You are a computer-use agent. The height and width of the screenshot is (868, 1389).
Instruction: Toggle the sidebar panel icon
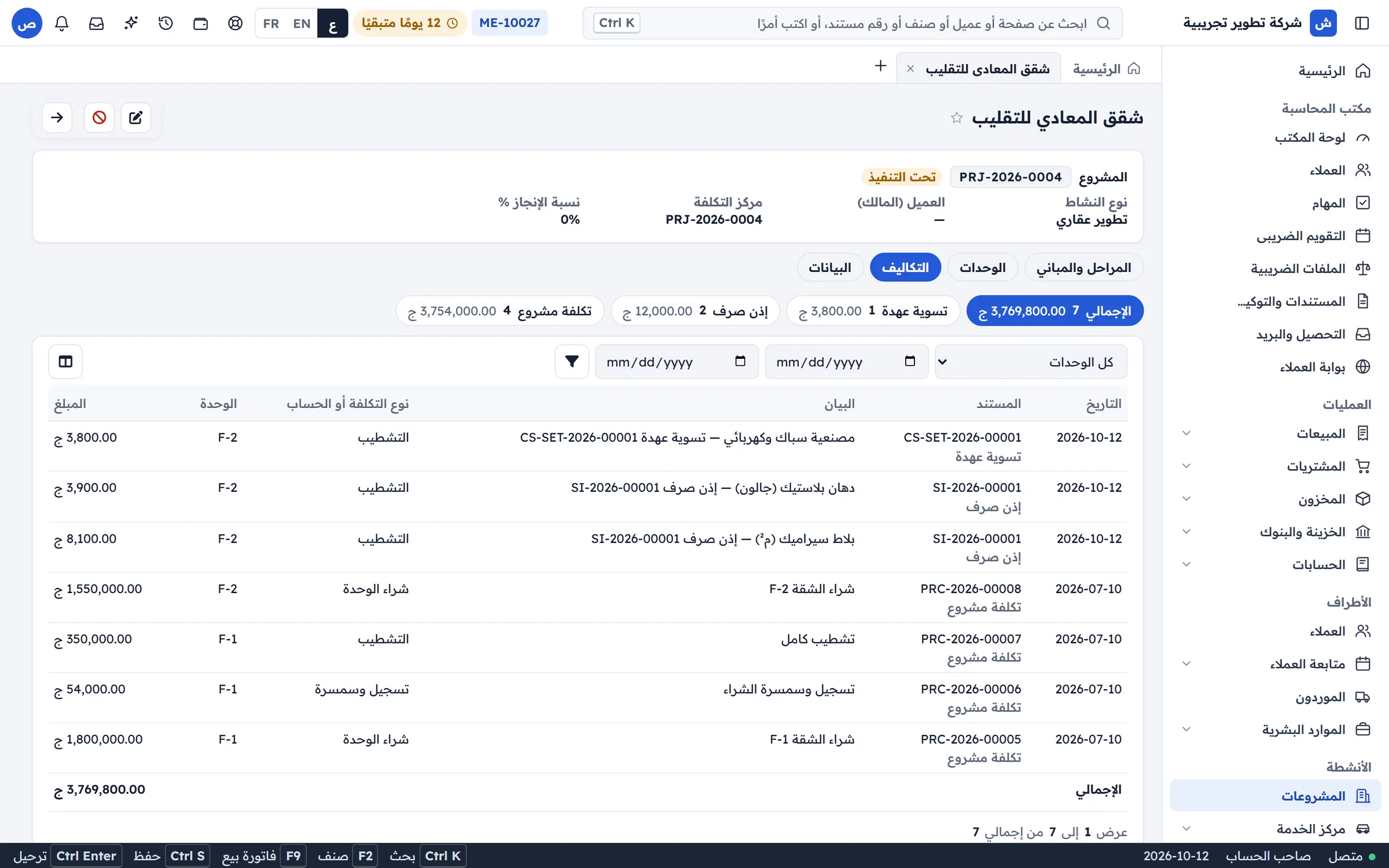tap(1362, 23)
